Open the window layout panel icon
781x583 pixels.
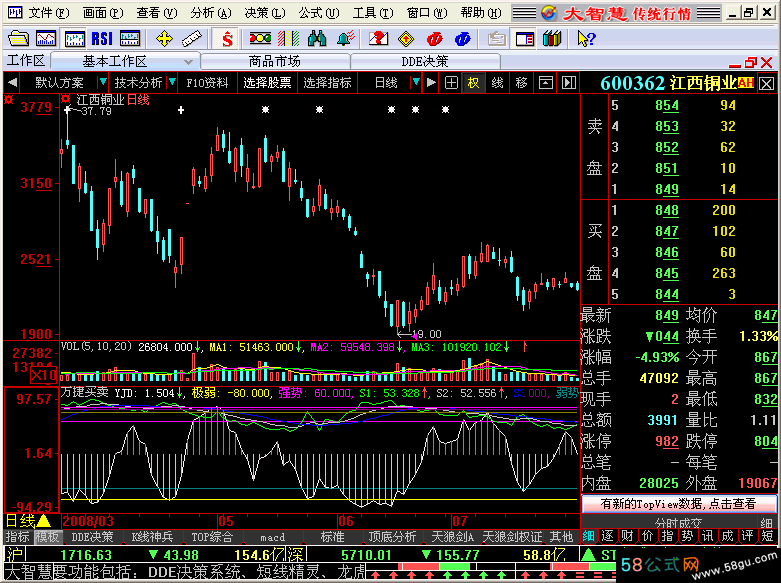point(524,38)
